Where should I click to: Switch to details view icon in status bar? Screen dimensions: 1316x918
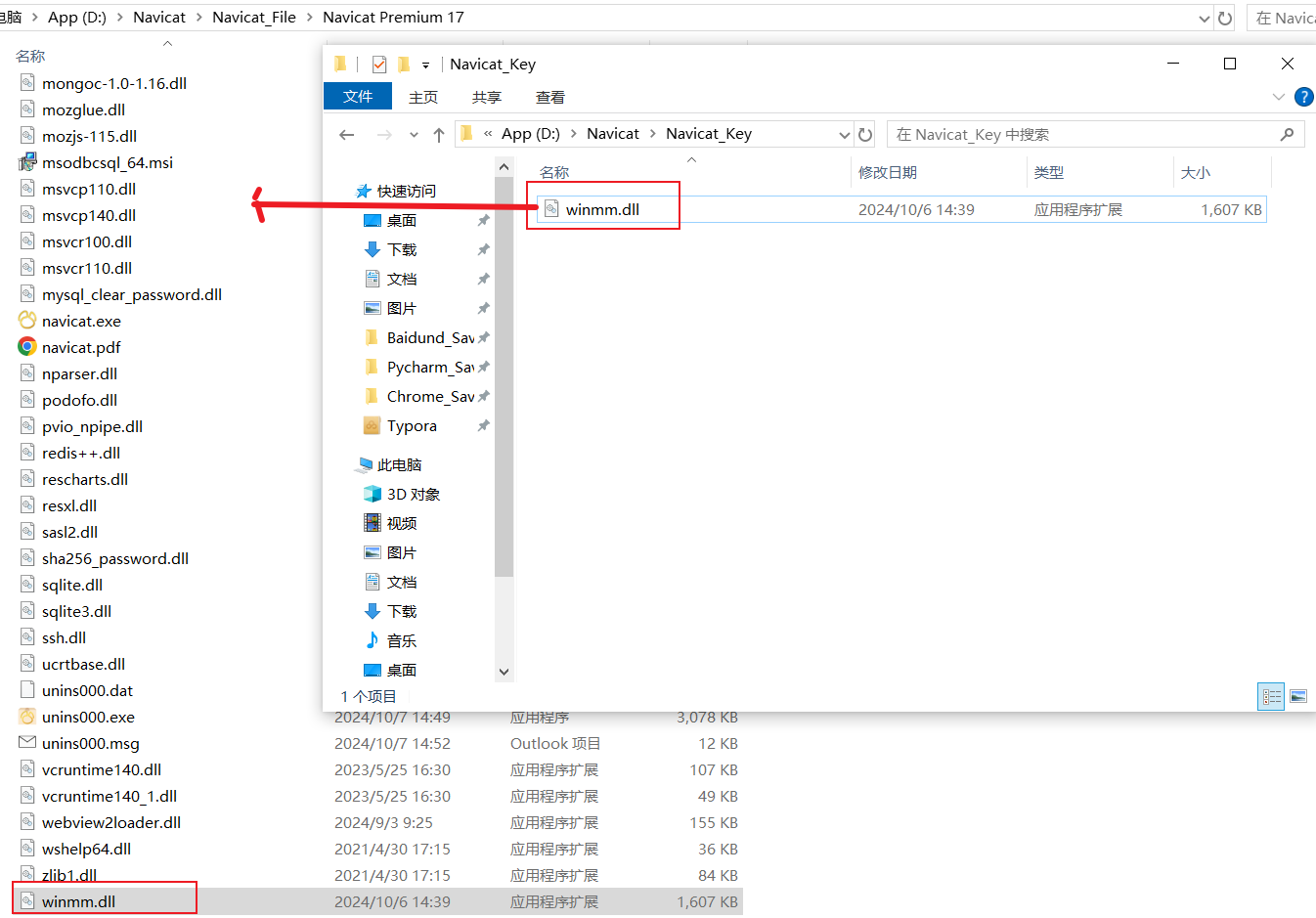point(1271,696)
